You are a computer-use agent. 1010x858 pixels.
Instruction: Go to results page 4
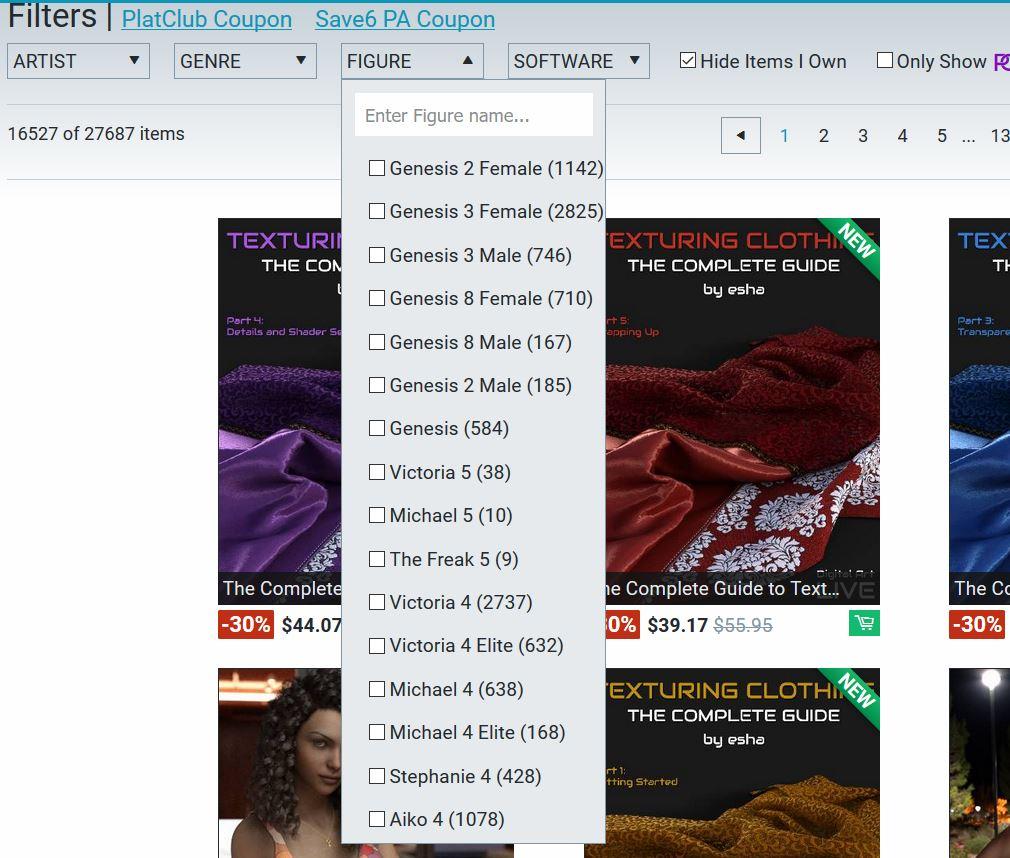click(x=902, y=136)
